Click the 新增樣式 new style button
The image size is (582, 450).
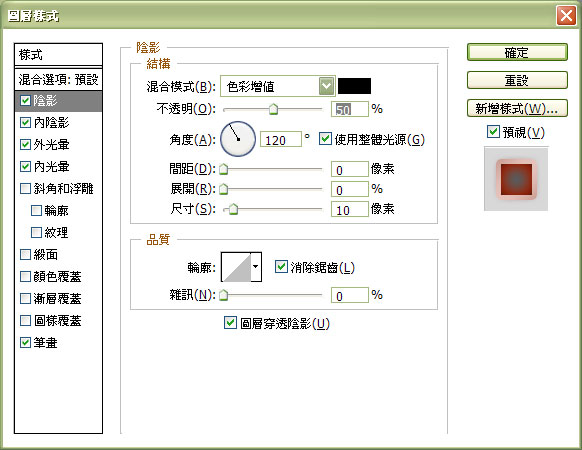pos(517,108)
